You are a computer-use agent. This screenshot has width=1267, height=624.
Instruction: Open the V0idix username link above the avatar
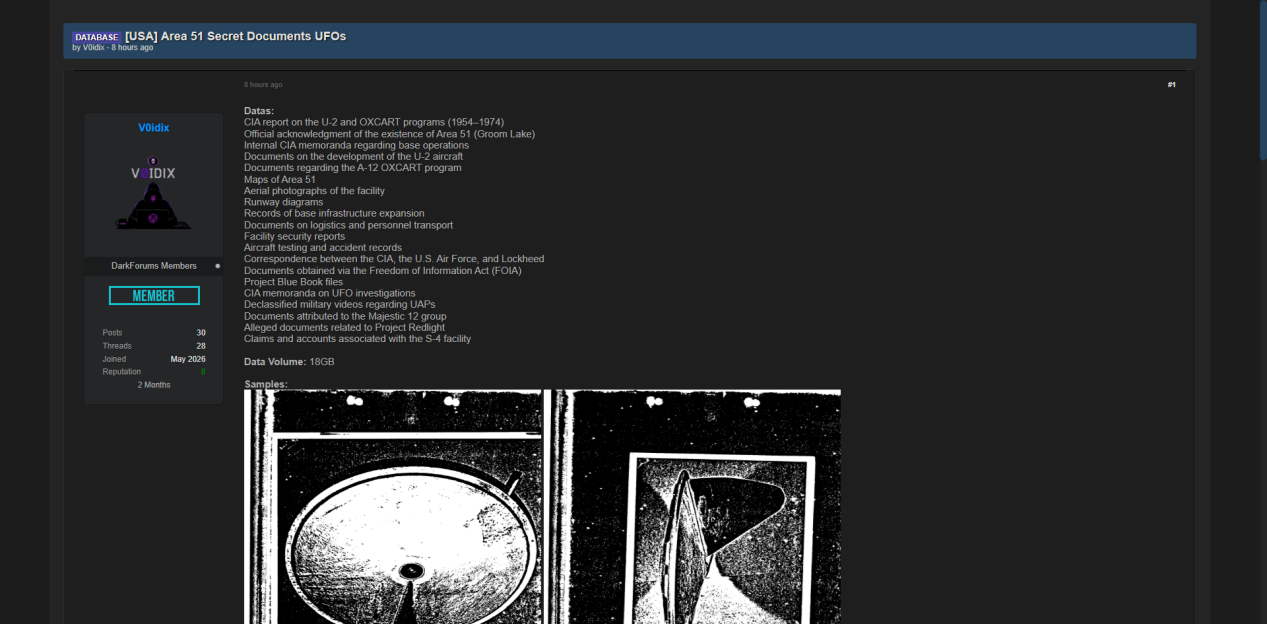click(153, 128)
